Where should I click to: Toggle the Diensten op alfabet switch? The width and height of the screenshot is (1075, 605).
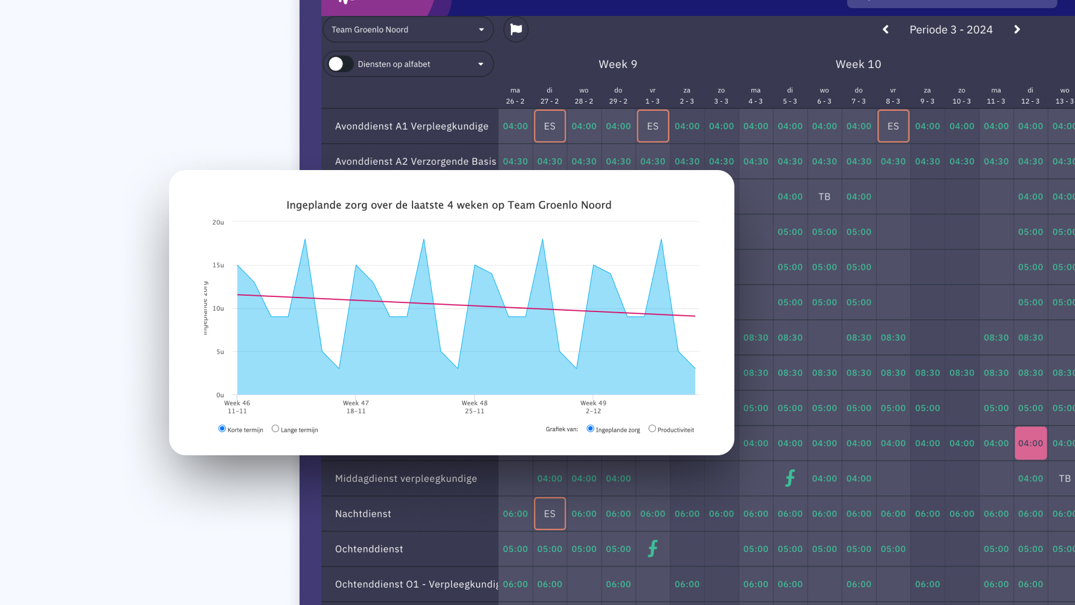[x=338, y=64]
